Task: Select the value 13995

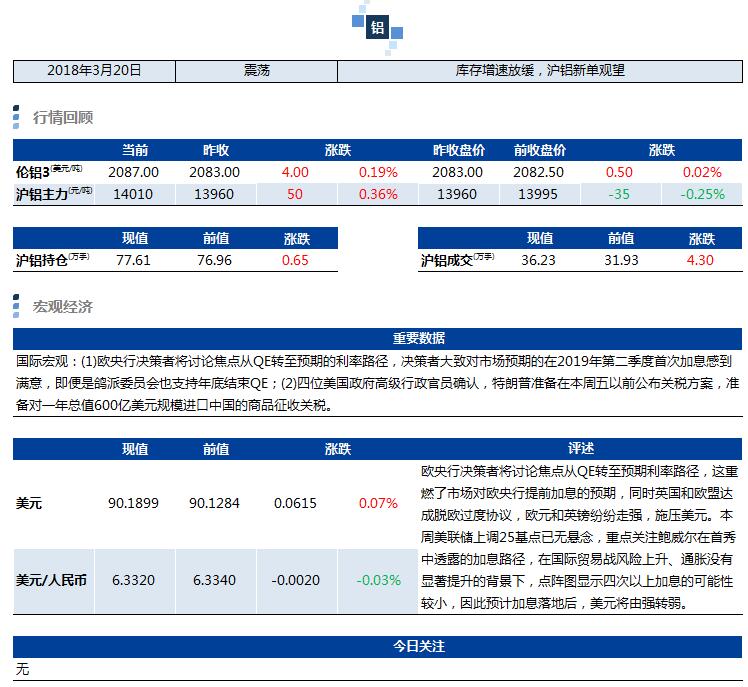Action: 538,194
